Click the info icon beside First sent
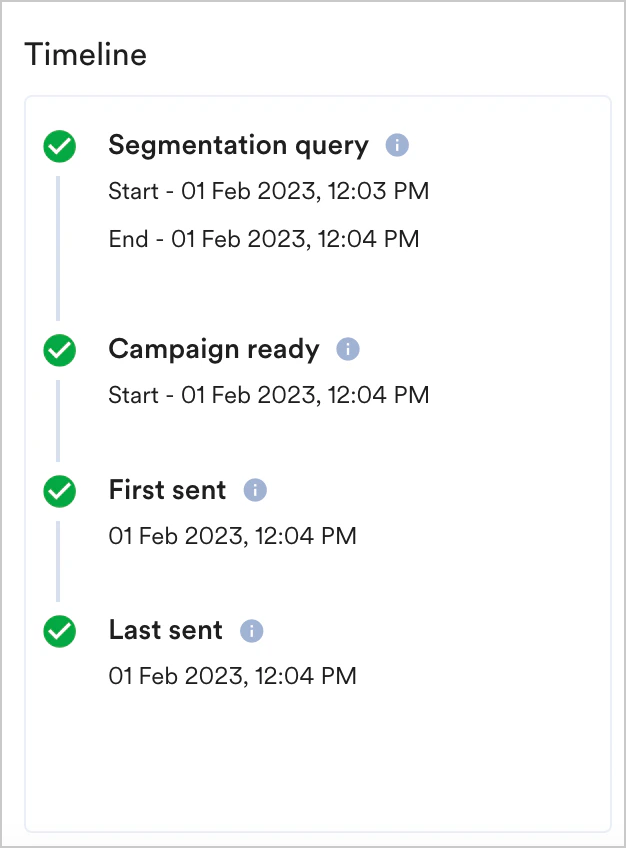 coord(254,489)
